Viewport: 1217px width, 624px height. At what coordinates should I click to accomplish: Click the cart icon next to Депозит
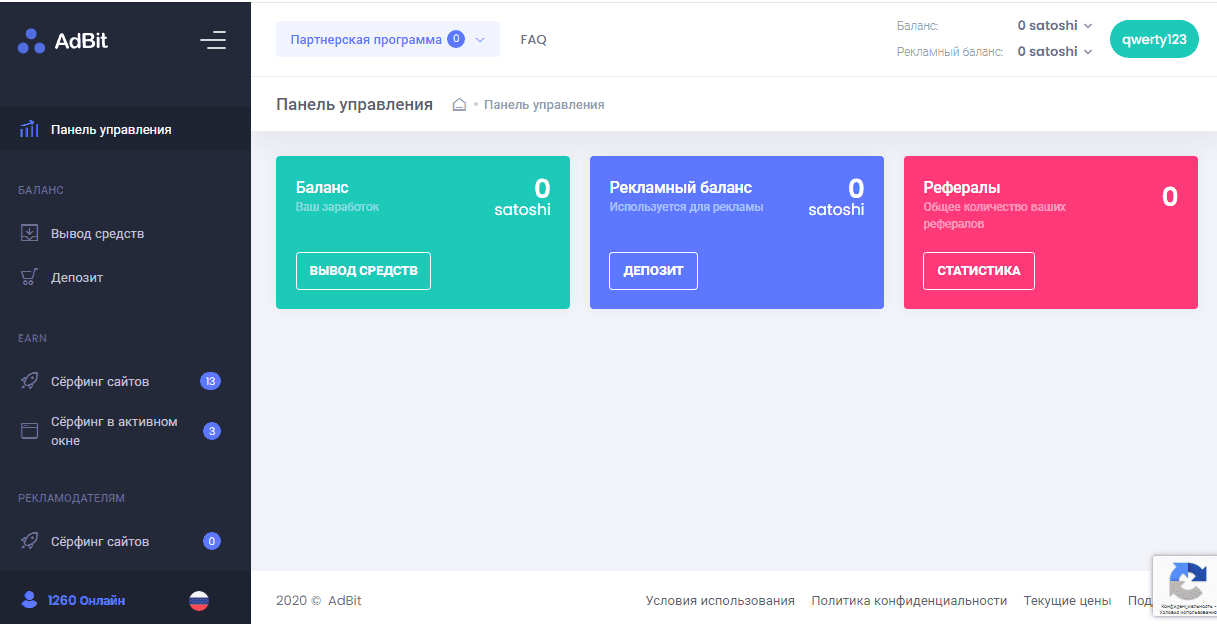pyautogui.click(x=28, y=277)
